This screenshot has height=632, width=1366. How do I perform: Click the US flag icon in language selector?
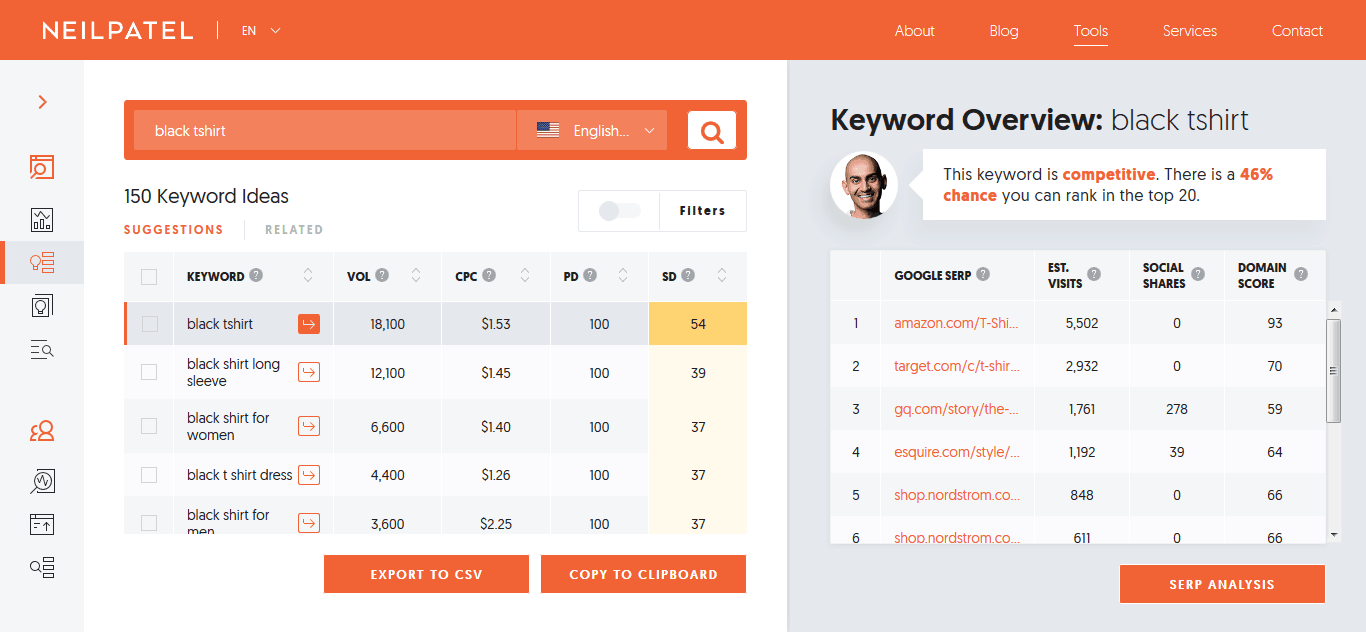tap(548, 130)
